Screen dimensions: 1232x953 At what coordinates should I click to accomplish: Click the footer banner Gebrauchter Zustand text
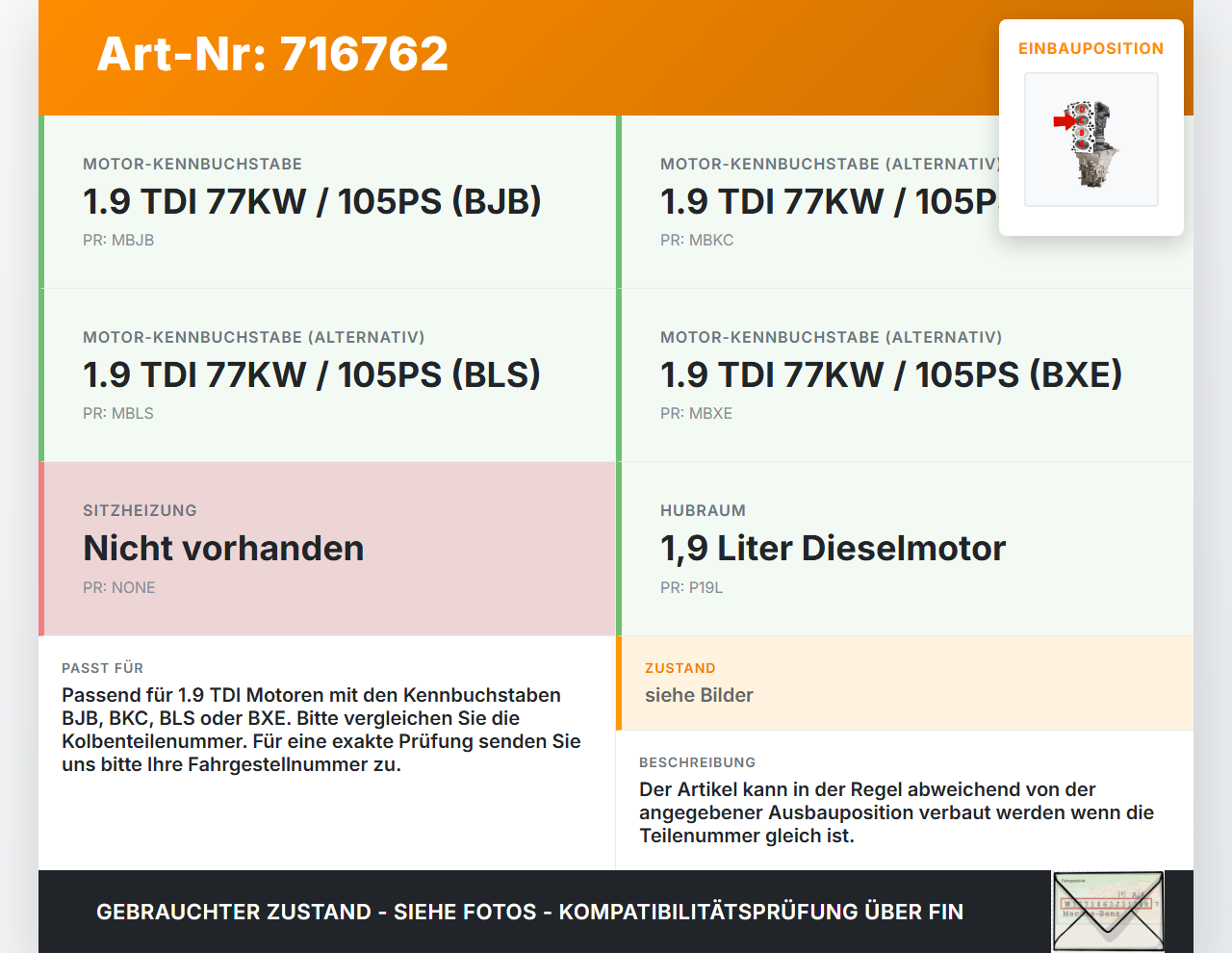(529, 912)
